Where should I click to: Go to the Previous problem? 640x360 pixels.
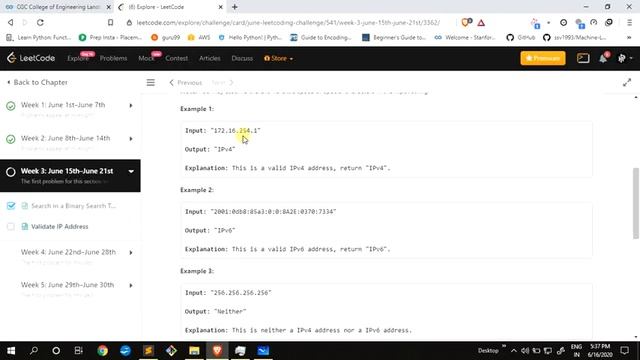[x=186, y=82]
